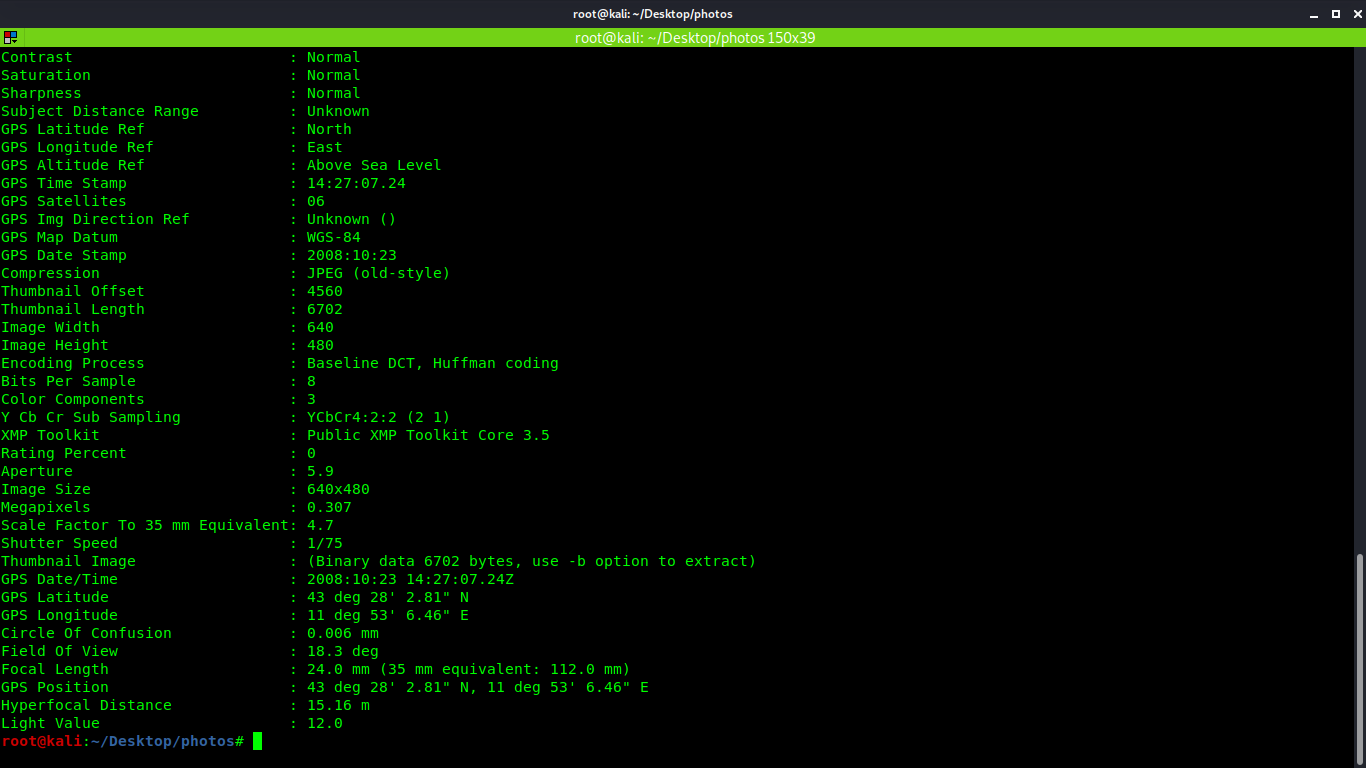Click the Compression JPEG (old-style) value

click(x=378, y=273)
